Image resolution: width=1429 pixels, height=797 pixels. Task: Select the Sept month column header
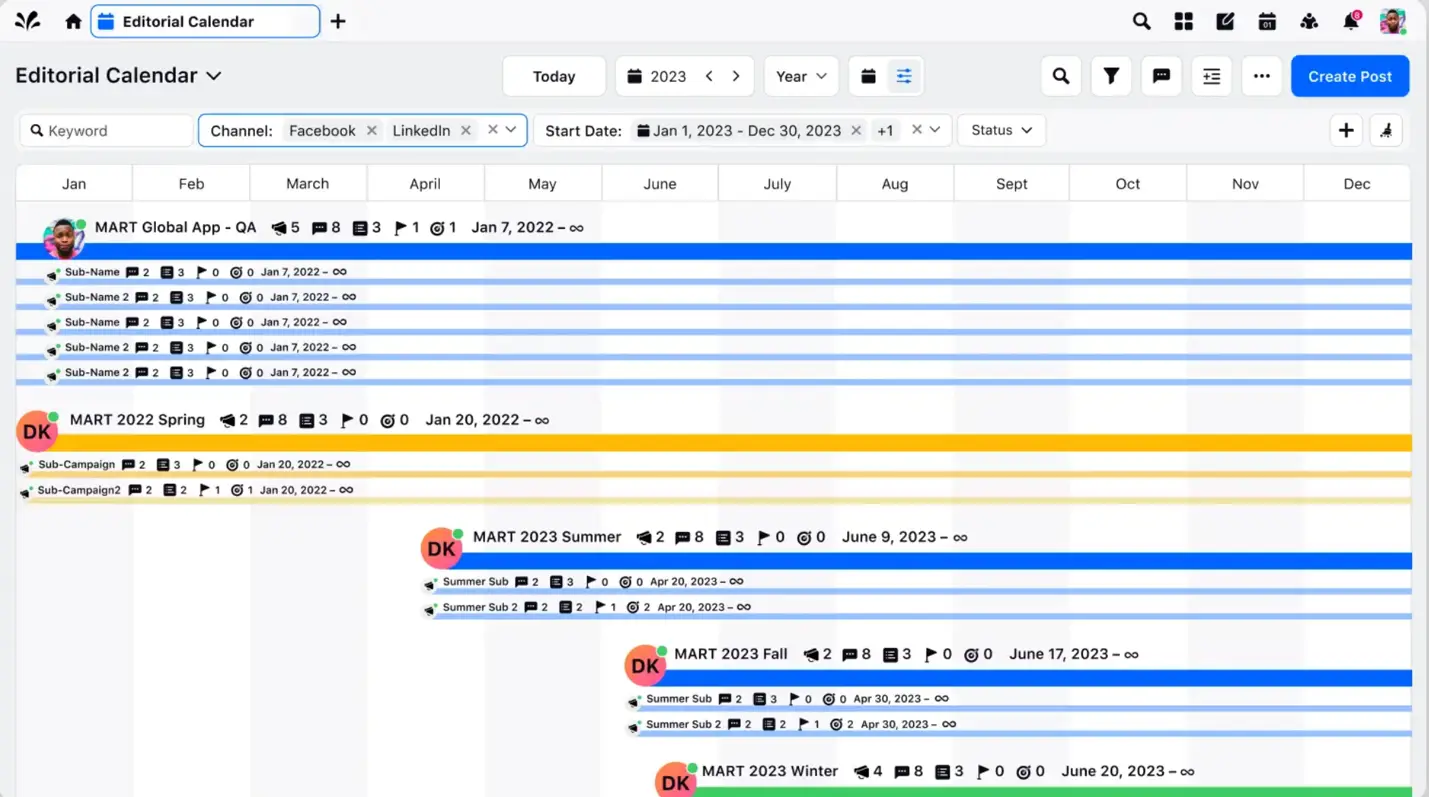click(x=1012, y=184)
